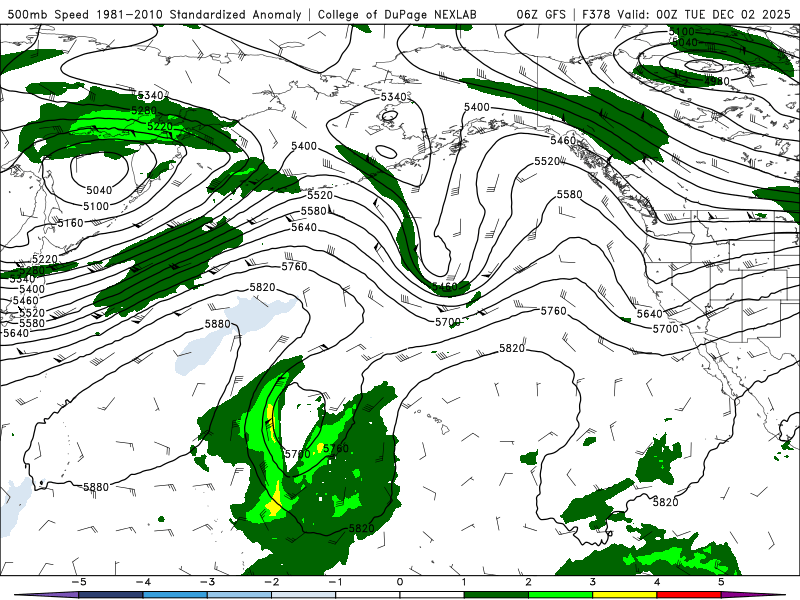
Task: Click the colorbar tick label '4'
Action: 657,582
